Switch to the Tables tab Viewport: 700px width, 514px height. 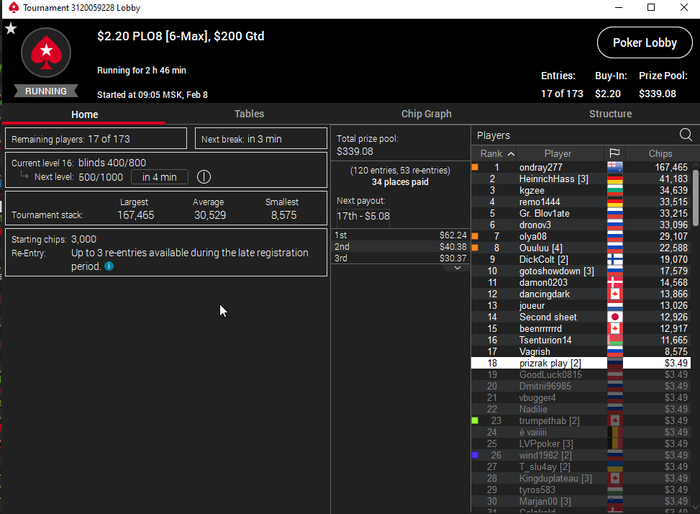click(249, 114)
